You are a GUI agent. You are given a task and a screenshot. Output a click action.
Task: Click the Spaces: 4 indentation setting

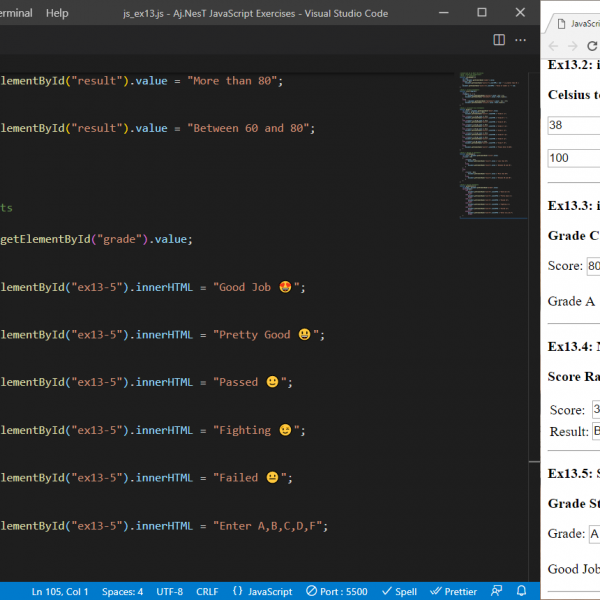122,591
